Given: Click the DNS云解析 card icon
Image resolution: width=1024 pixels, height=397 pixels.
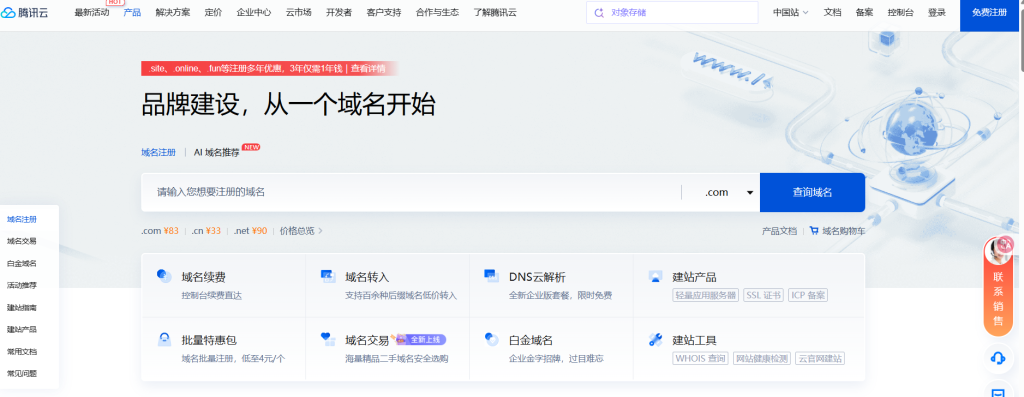Looking at the screenshot, I should coord(491,276).
